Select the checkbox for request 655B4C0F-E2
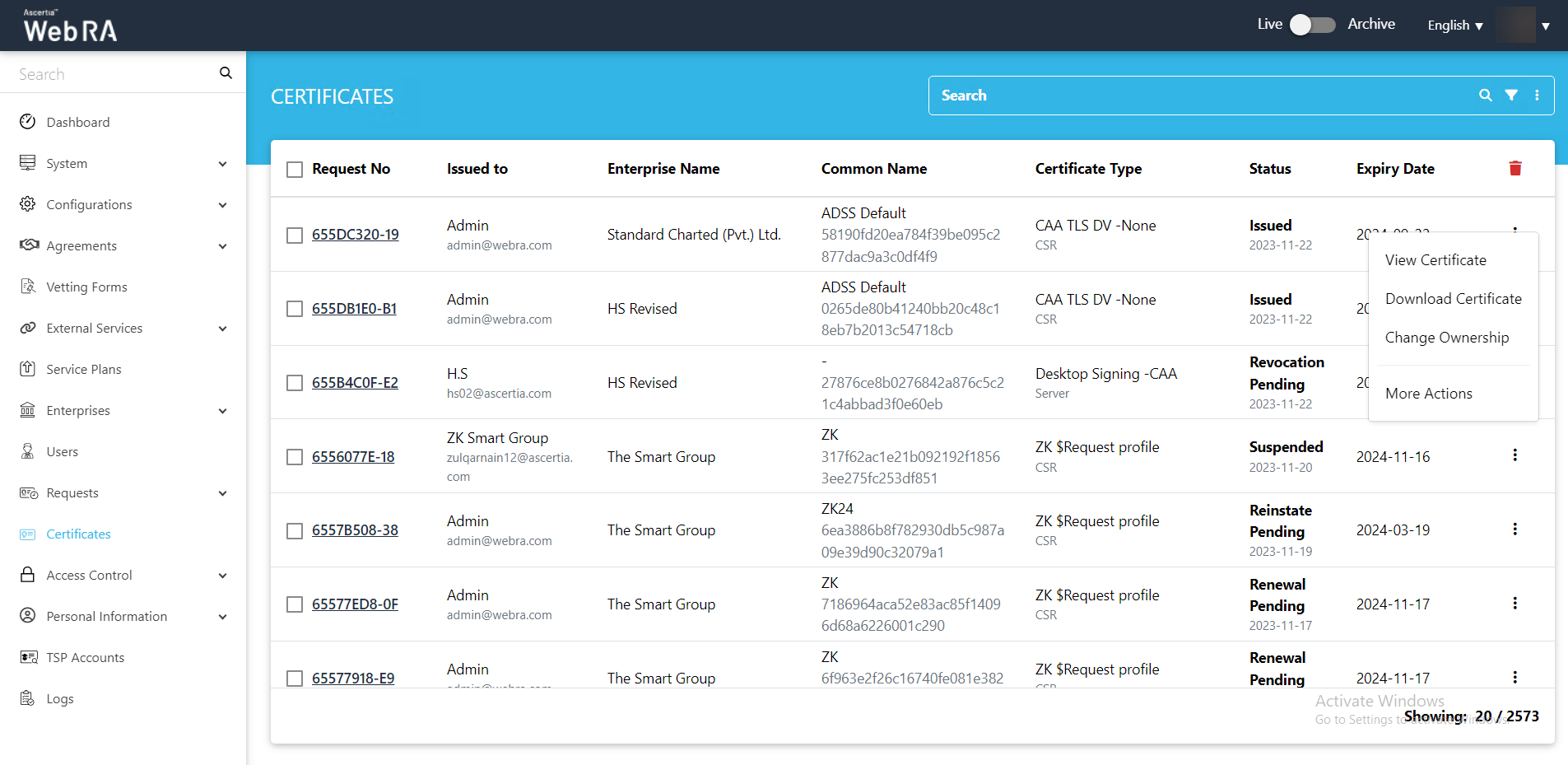 click(x=295, y=384)
